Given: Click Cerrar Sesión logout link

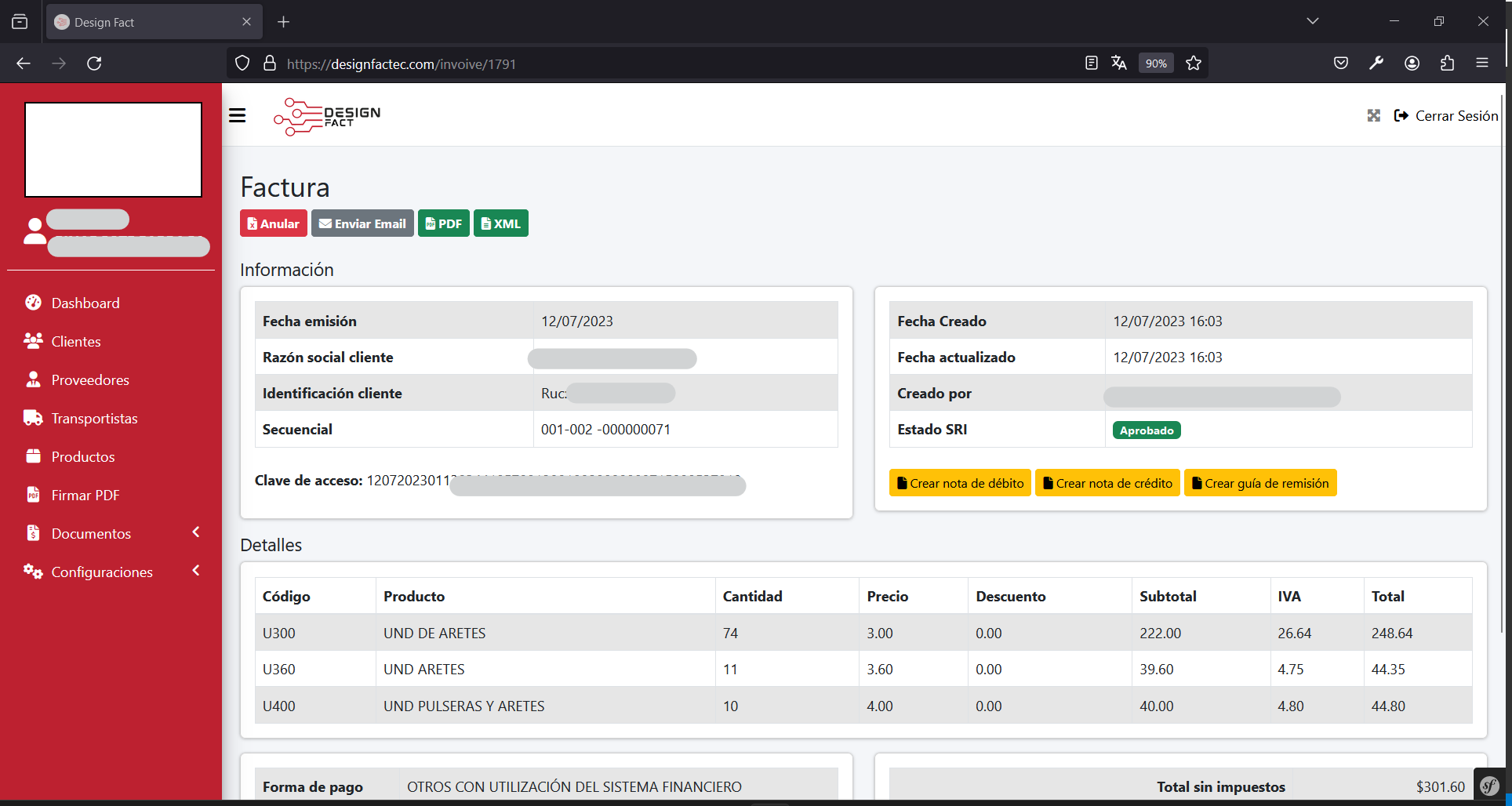Looking at the screenshot, I should click(1446, 116).
